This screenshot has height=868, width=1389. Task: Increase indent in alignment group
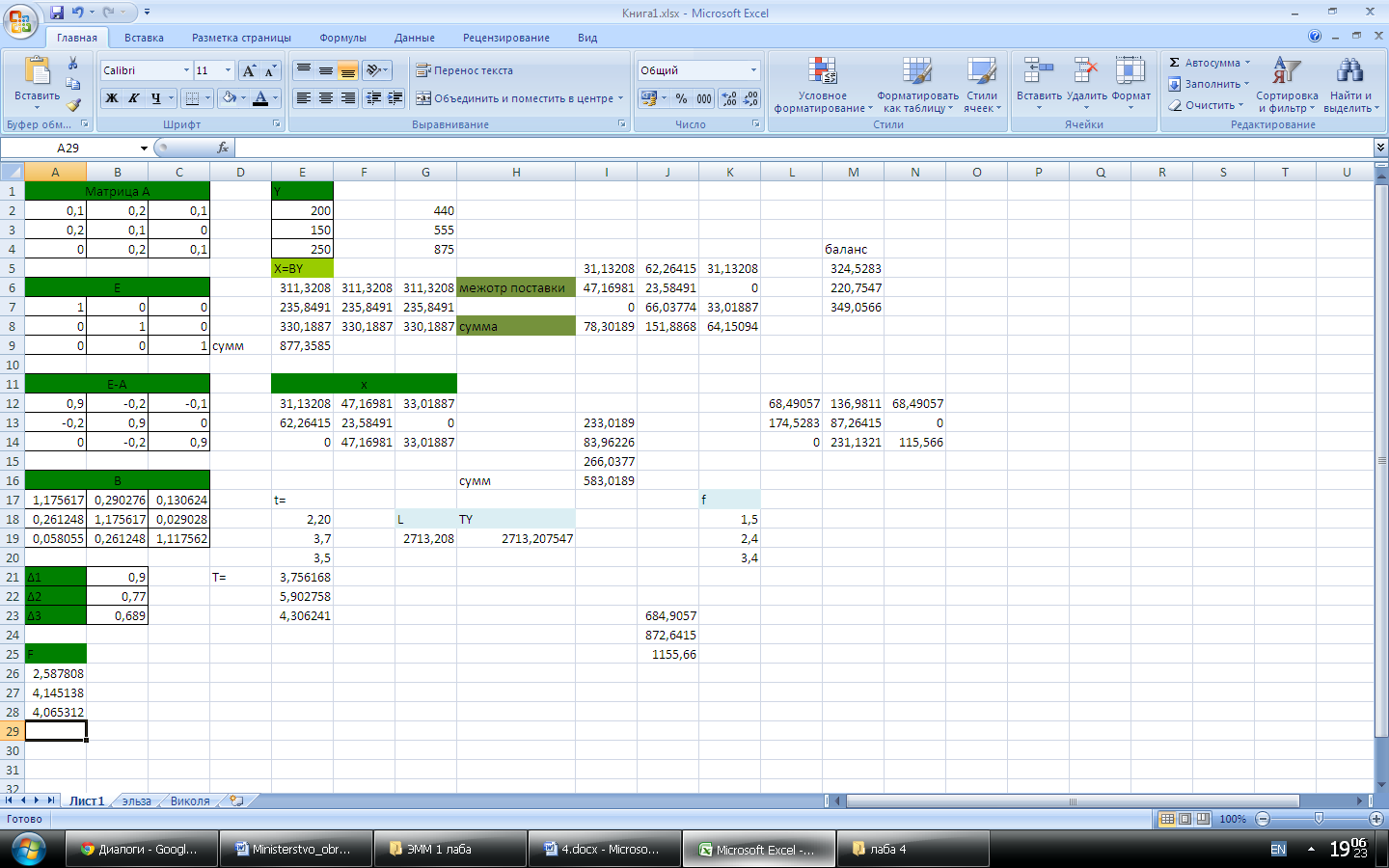coord(395,98)
